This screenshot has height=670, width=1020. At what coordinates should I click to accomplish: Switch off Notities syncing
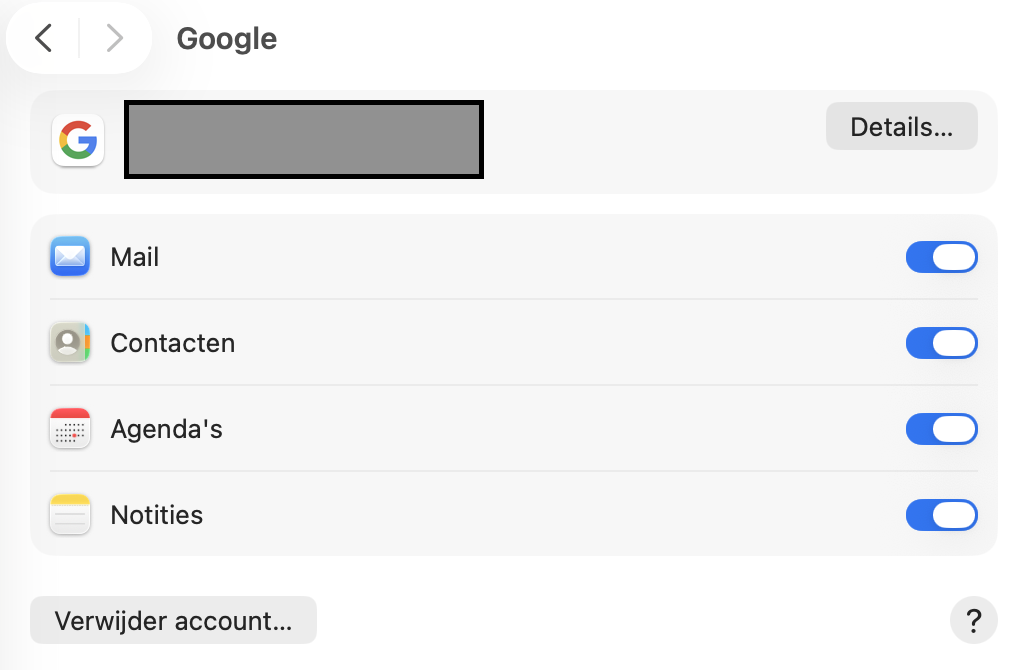pos(941,515)
